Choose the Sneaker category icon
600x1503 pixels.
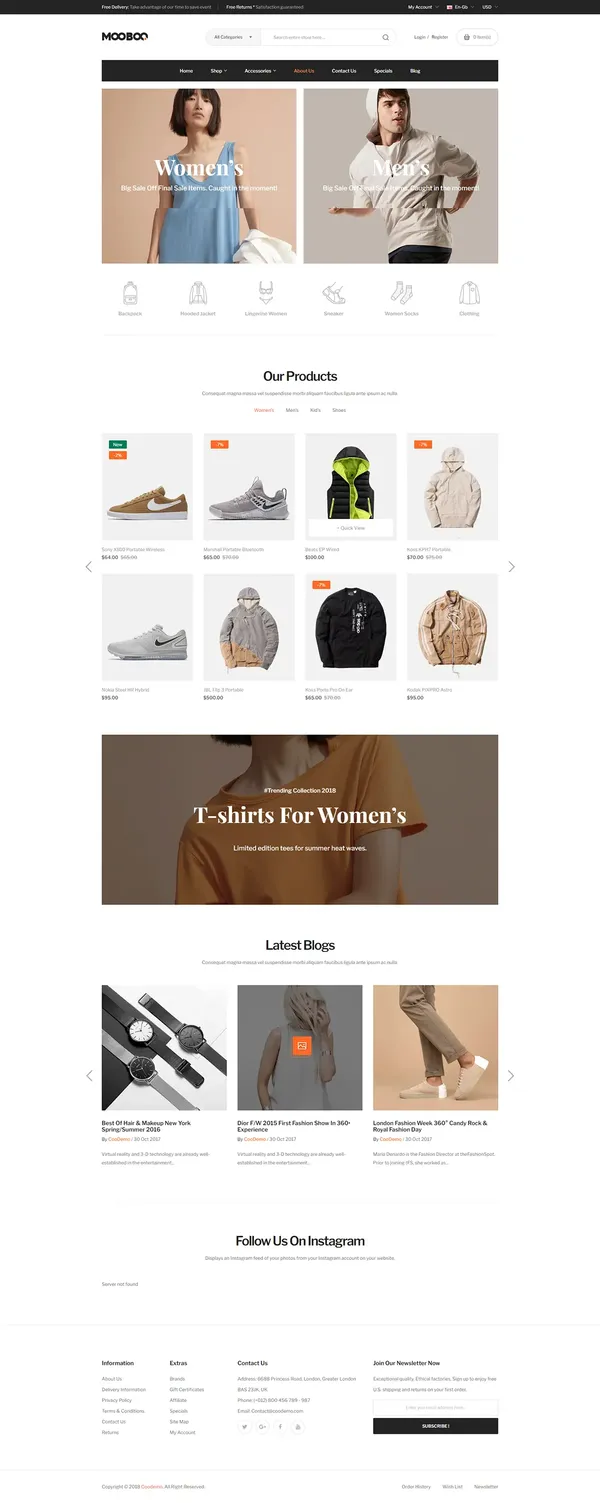(333, 293)
